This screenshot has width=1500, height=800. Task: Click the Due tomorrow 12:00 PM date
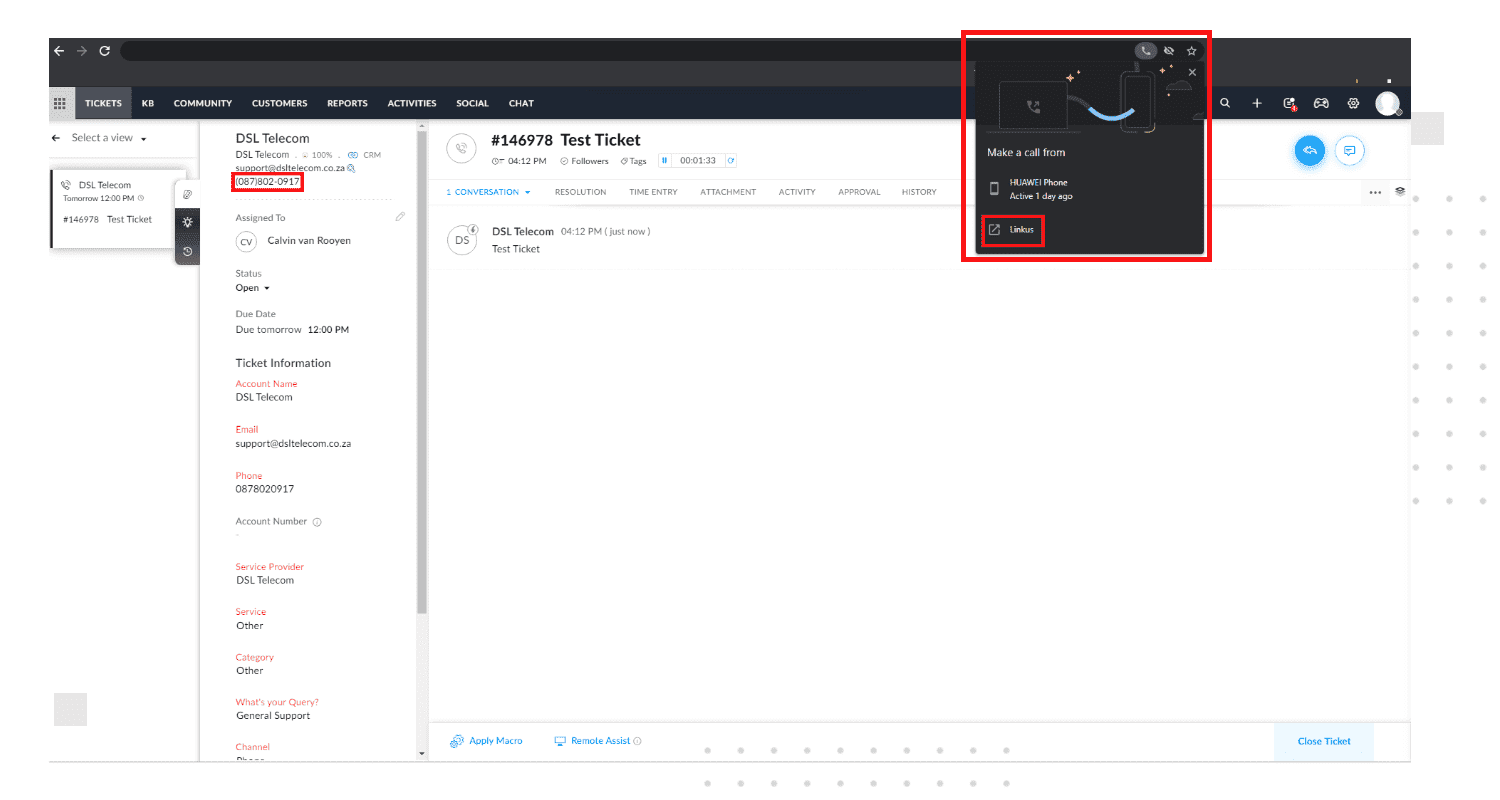click(292, 330)
